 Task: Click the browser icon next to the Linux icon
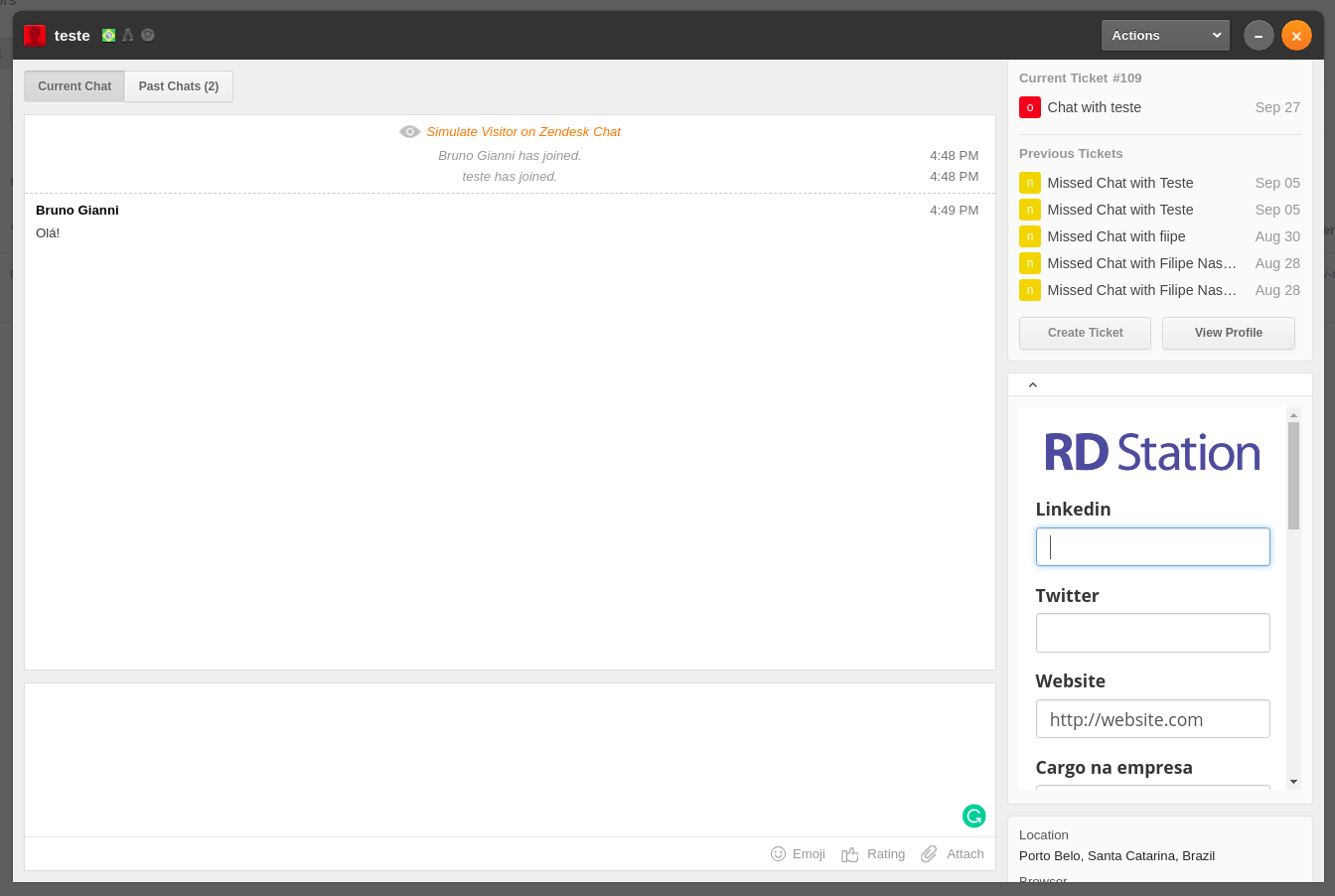pyautogui.click(x=147, y=35)
